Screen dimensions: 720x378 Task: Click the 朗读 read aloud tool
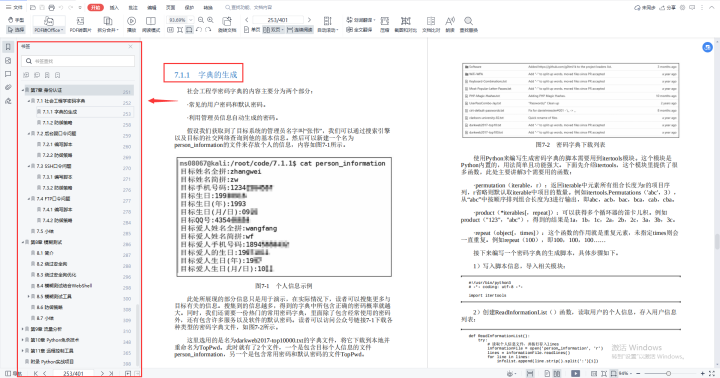coord(450,24)
